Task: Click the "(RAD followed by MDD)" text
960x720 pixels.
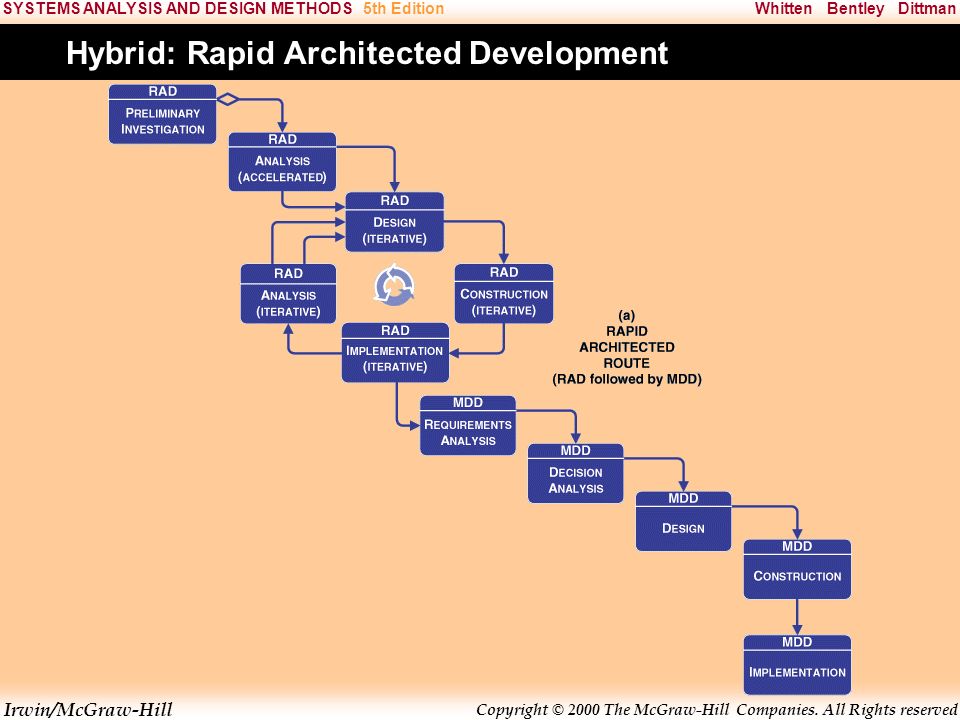Action: pyautogui.click(x=627, y=379)
